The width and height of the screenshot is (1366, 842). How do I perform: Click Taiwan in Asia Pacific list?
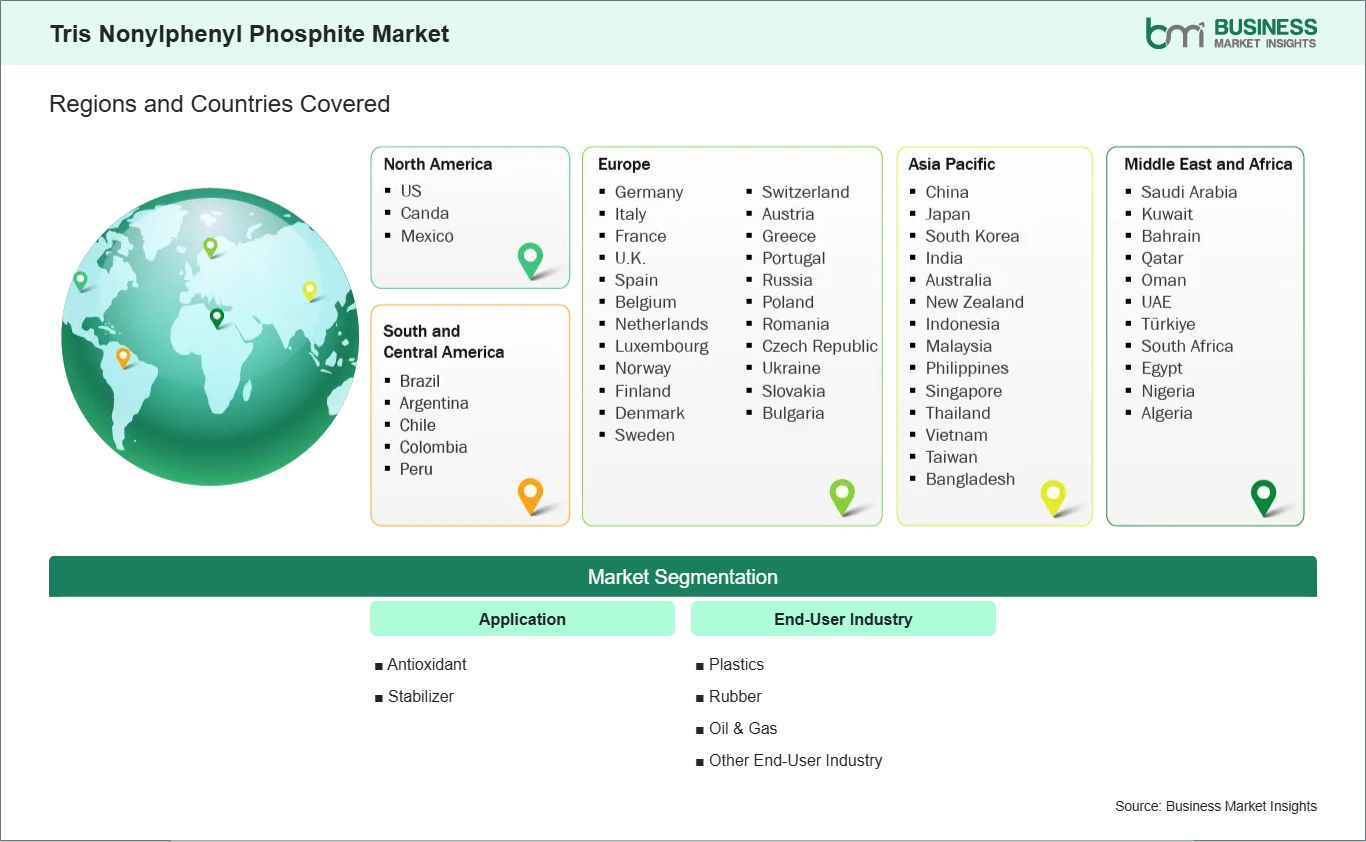[952, 457]
